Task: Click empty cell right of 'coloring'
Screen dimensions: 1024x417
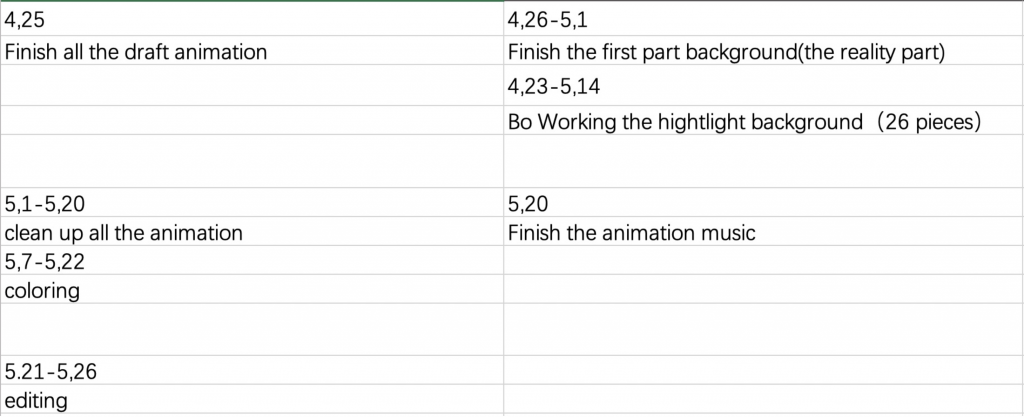Action: (764, 288)
